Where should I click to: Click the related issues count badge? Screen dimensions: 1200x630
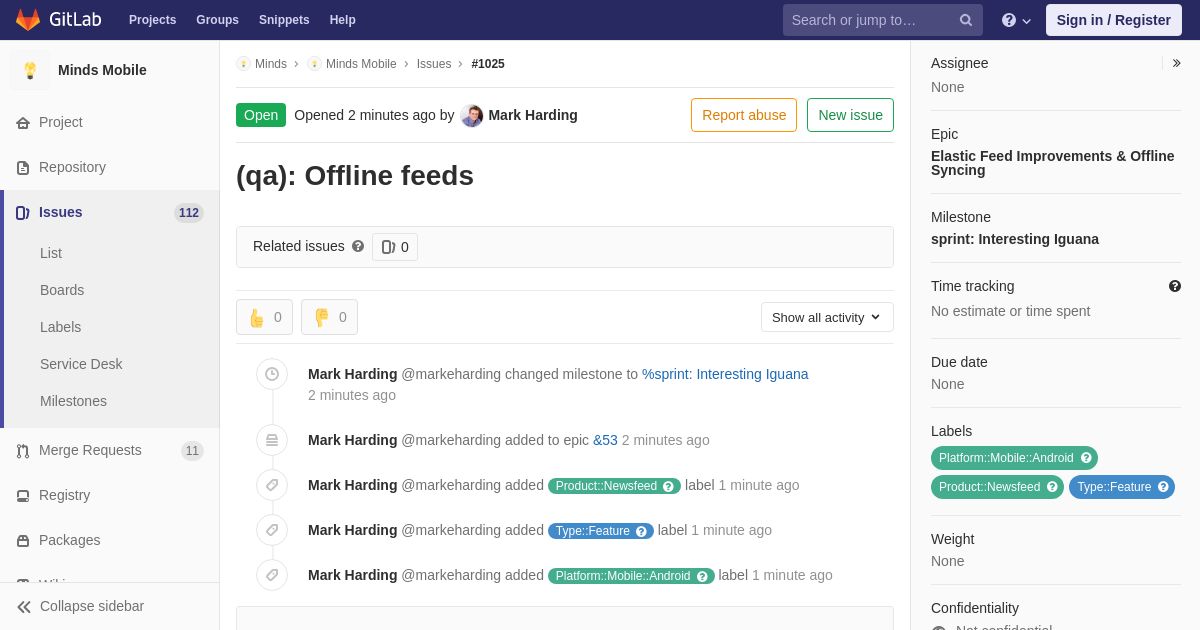(395, 247)
